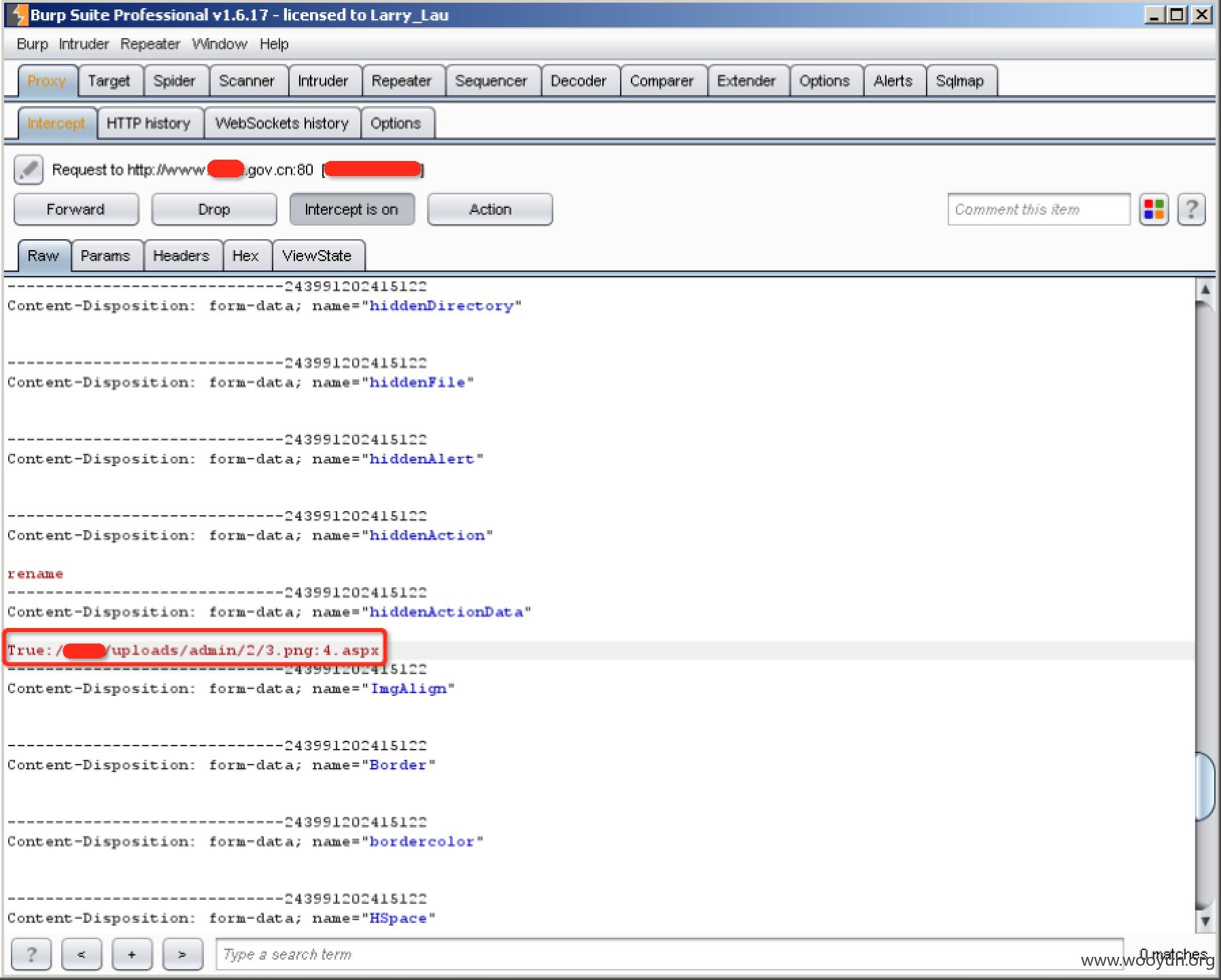Click the pencil edit target icon
1221x980 pixels.
click(29, 170)
